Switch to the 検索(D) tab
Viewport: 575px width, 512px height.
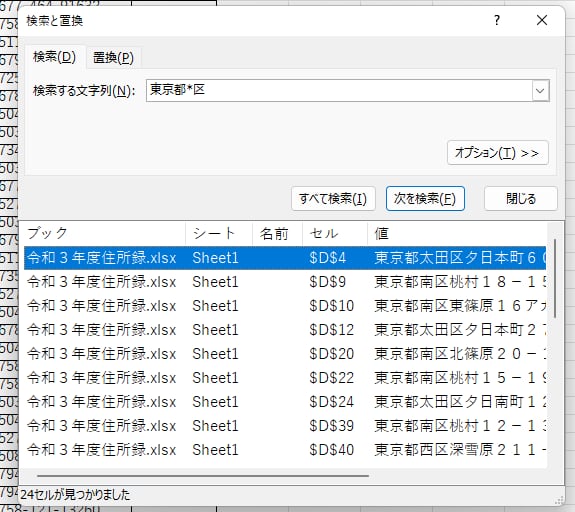click(55, 57)
